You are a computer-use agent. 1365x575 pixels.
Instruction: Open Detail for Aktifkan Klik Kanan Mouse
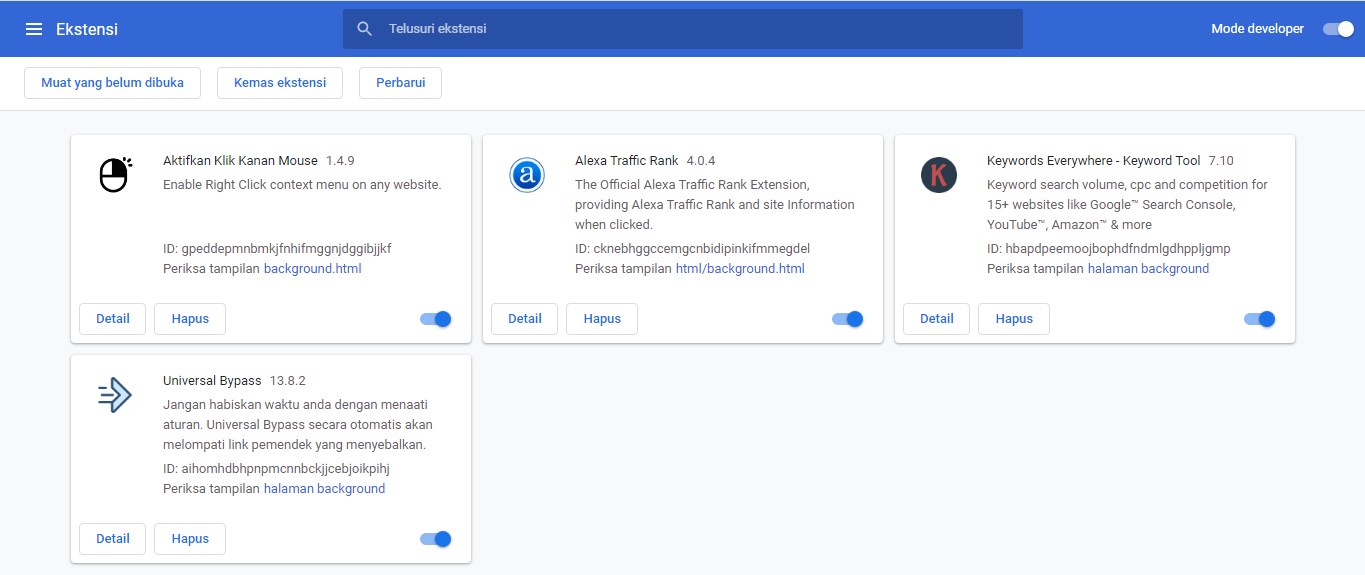coord(113,319)
